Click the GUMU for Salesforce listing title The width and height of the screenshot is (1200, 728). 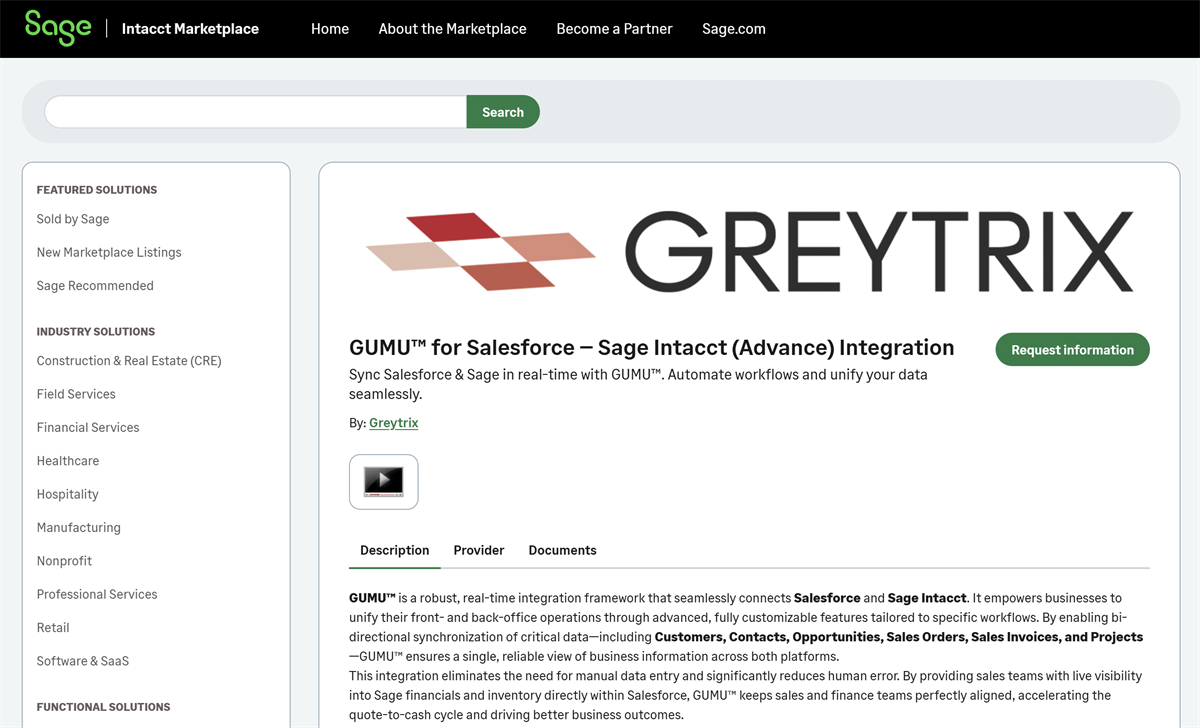(652, 348)
